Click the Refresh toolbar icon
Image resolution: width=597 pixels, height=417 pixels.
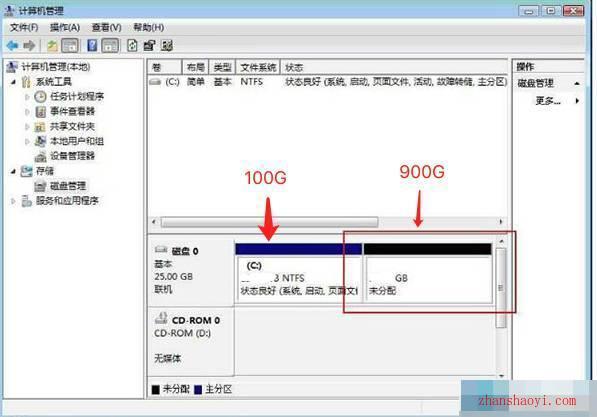tap(132, 46)
